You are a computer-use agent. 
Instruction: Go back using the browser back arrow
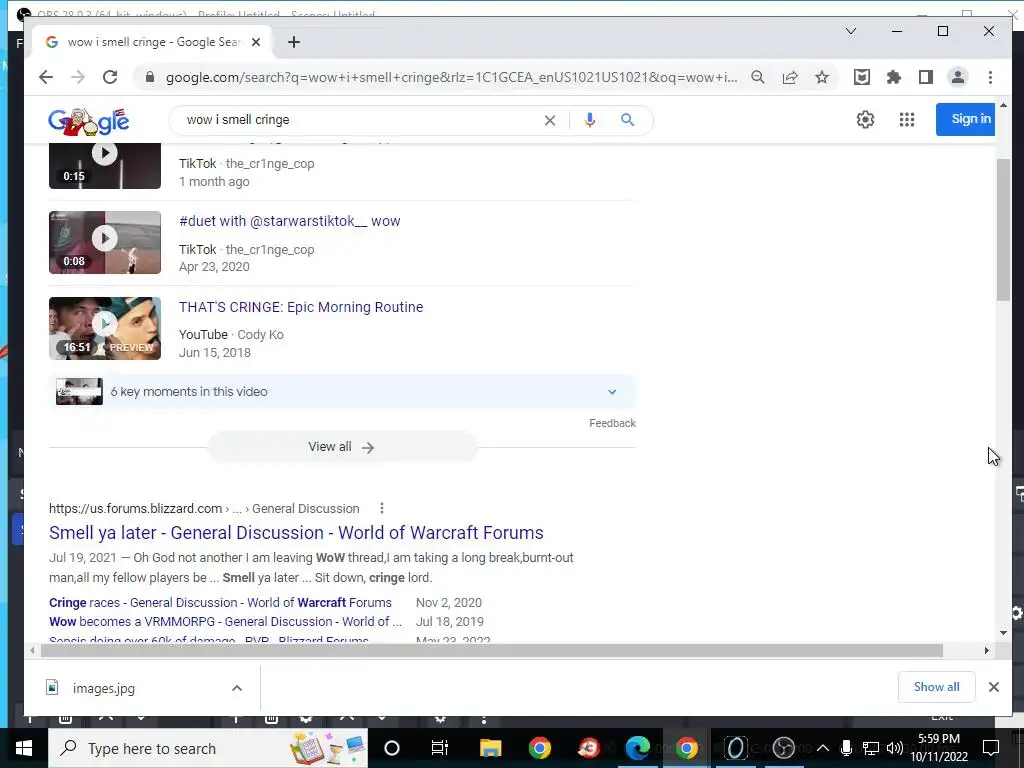click(45, 77)
